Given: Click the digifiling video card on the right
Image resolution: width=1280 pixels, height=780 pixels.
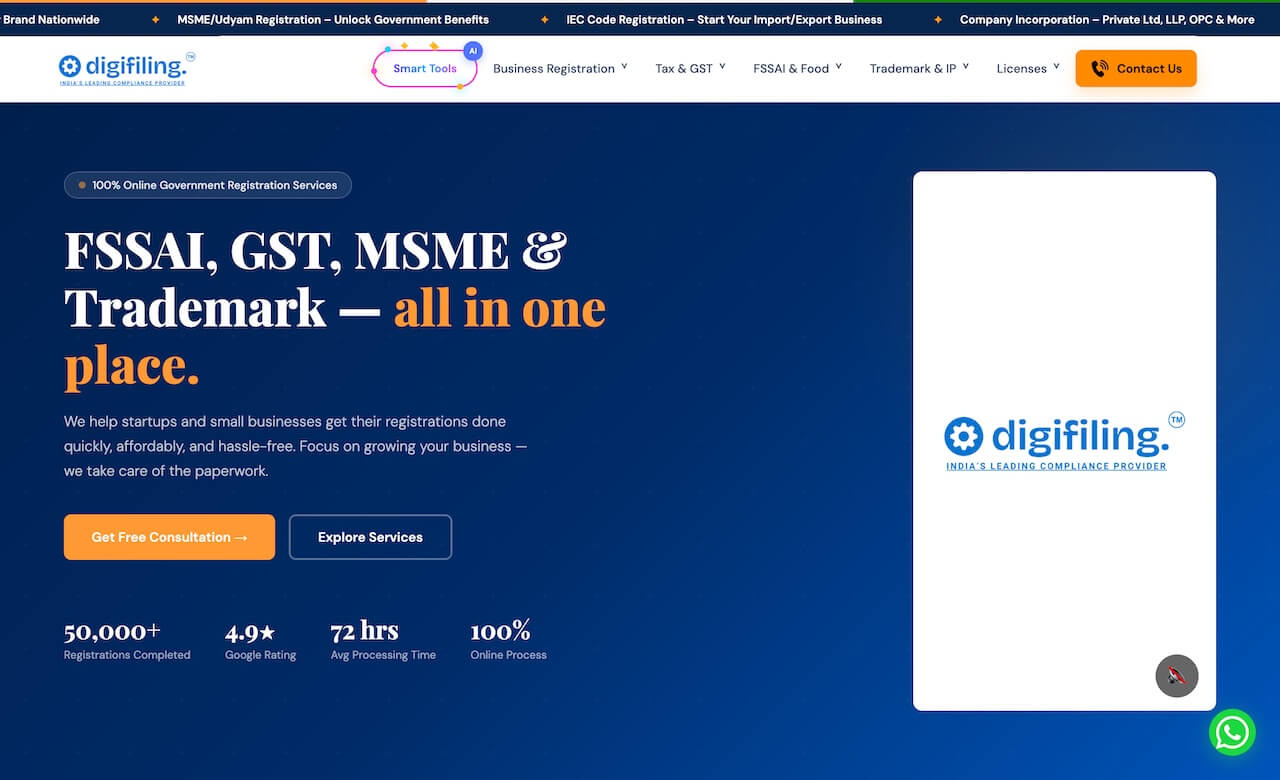Looking at the screenshot, I should (x=1064, y=441).
